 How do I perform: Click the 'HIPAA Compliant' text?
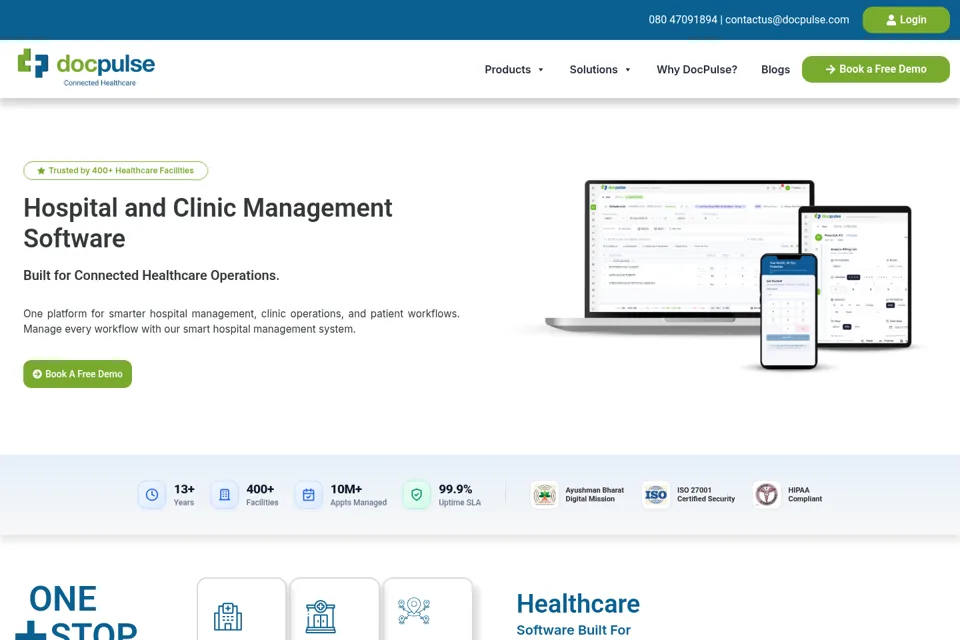pyautogui.click(x=805, y=495)
